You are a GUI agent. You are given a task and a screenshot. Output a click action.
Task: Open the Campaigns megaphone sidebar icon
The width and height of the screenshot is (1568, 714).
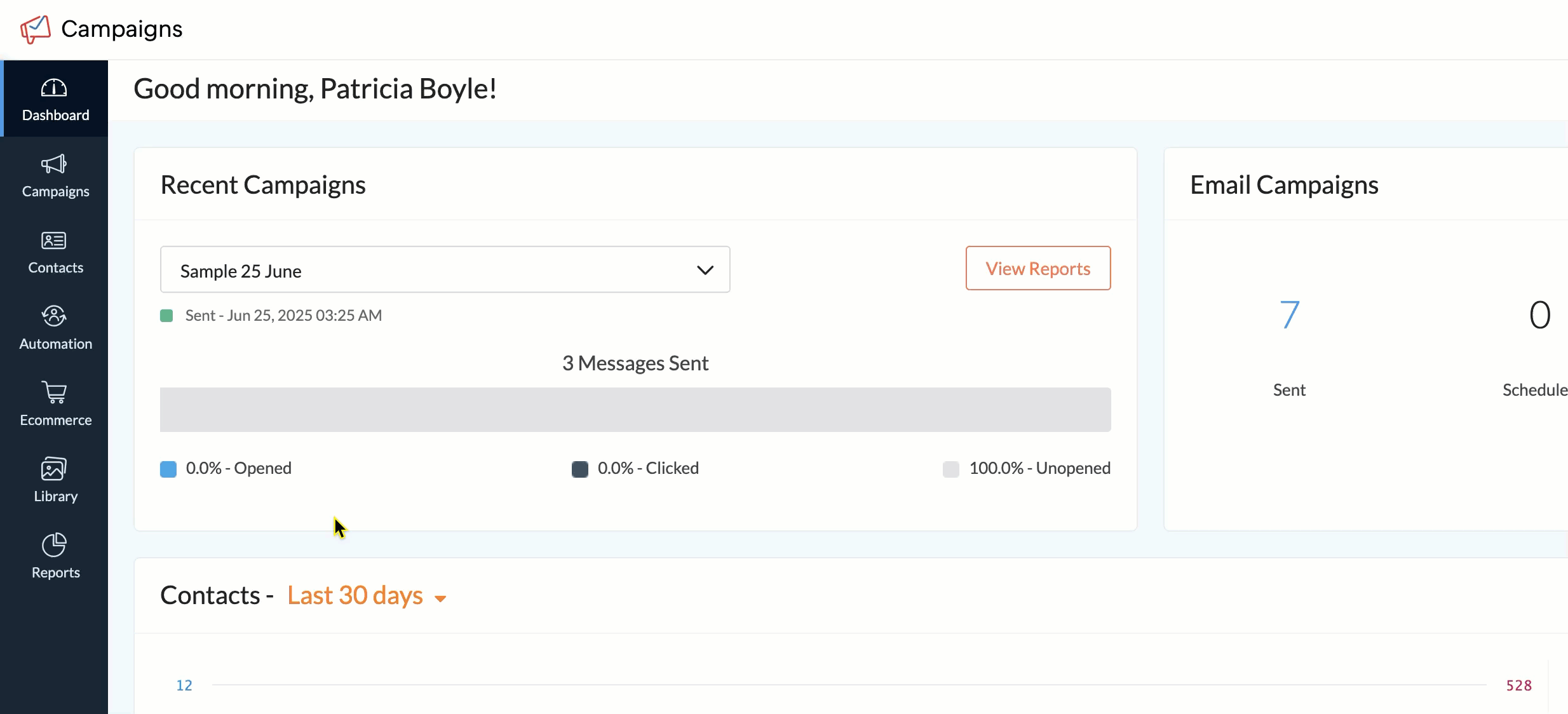[54, 165]
